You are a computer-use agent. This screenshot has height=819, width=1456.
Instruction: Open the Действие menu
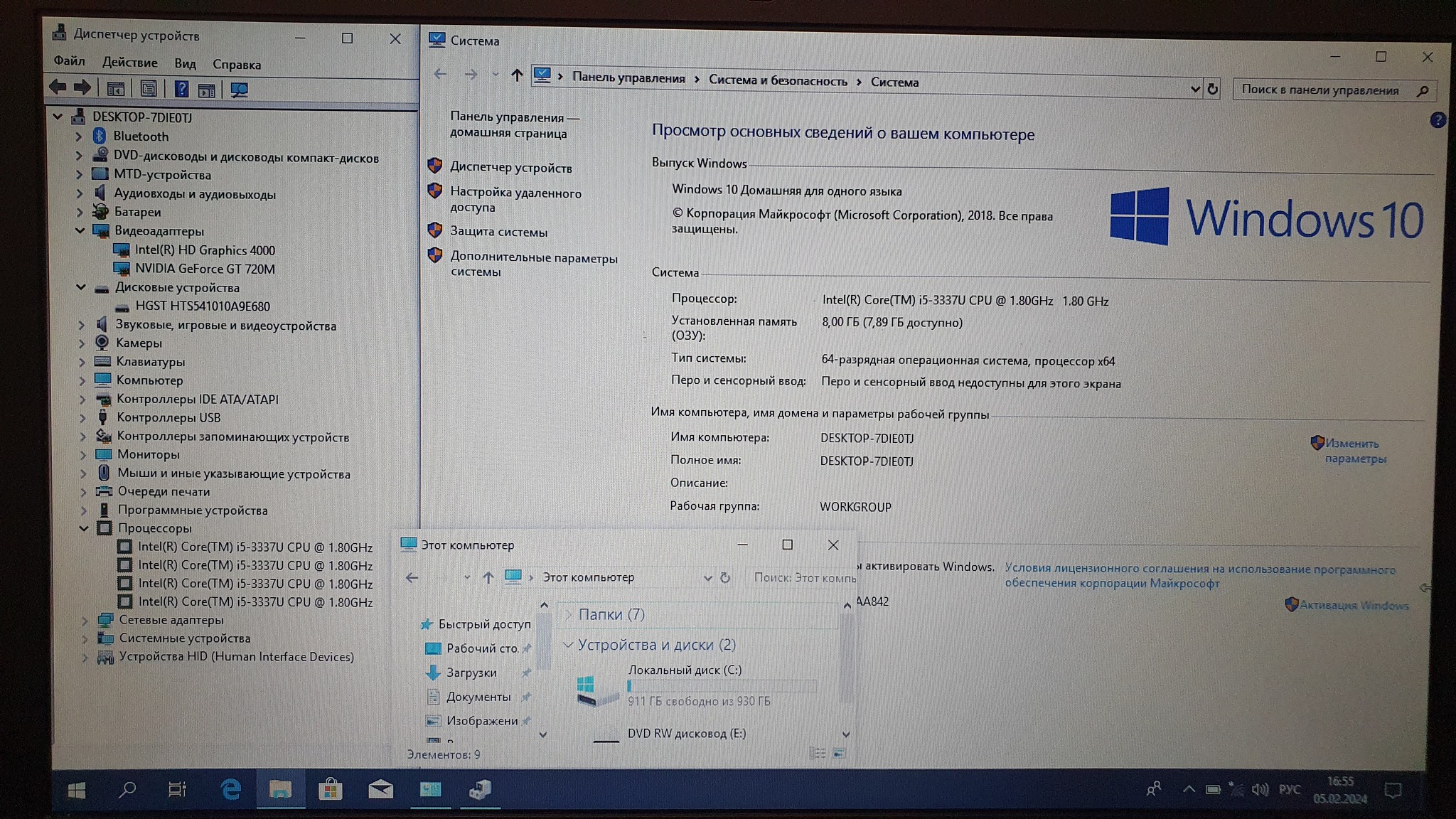click(129, 63)
